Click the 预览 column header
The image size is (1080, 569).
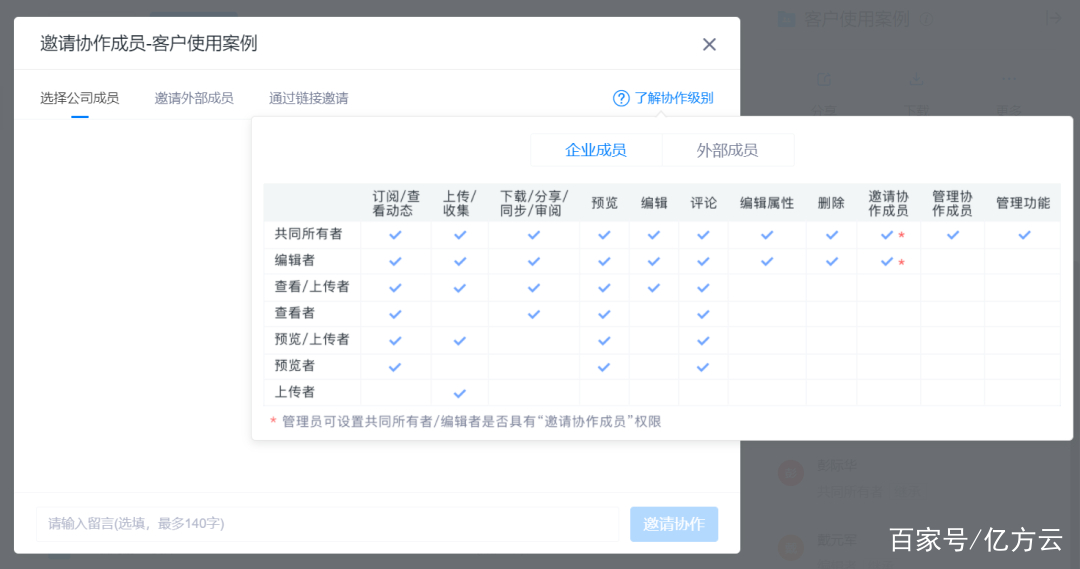click(x=604, y=203)
